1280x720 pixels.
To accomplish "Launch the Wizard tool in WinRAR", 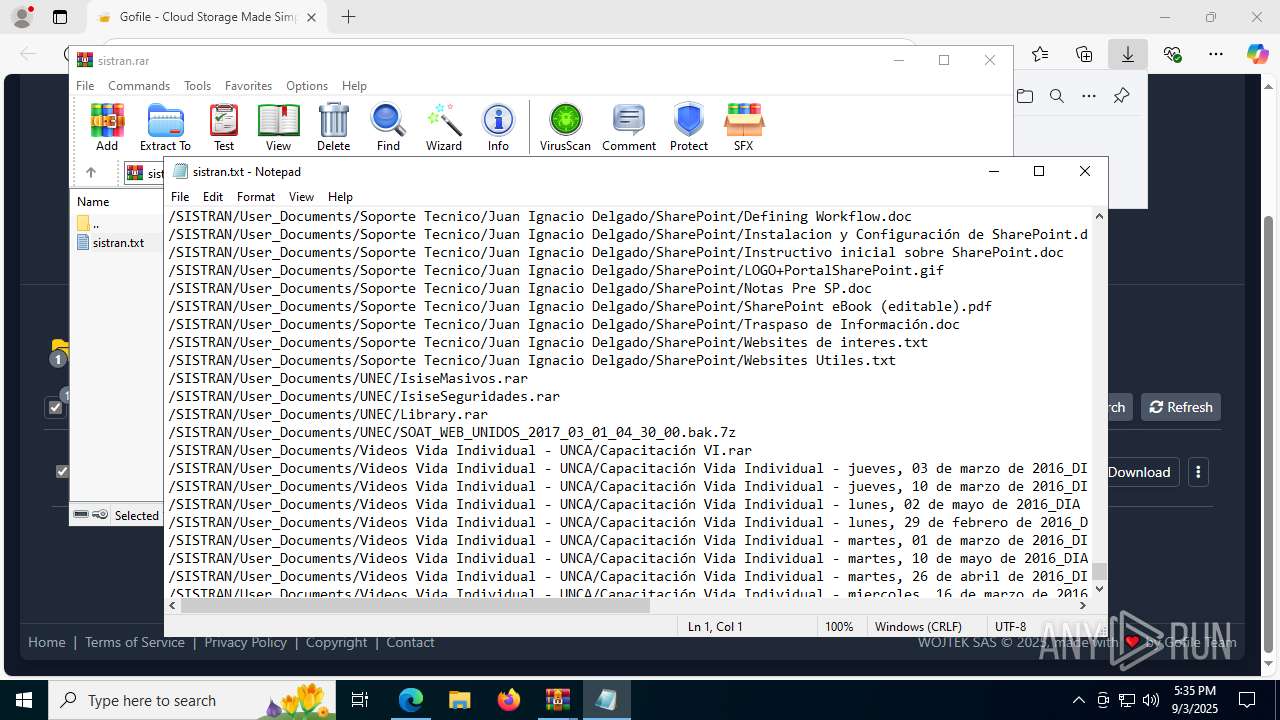I will 443,127.
